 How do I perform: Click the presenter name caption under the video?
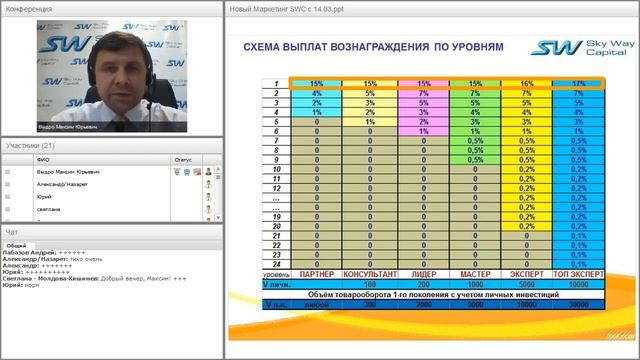click(x=68, y=127)
